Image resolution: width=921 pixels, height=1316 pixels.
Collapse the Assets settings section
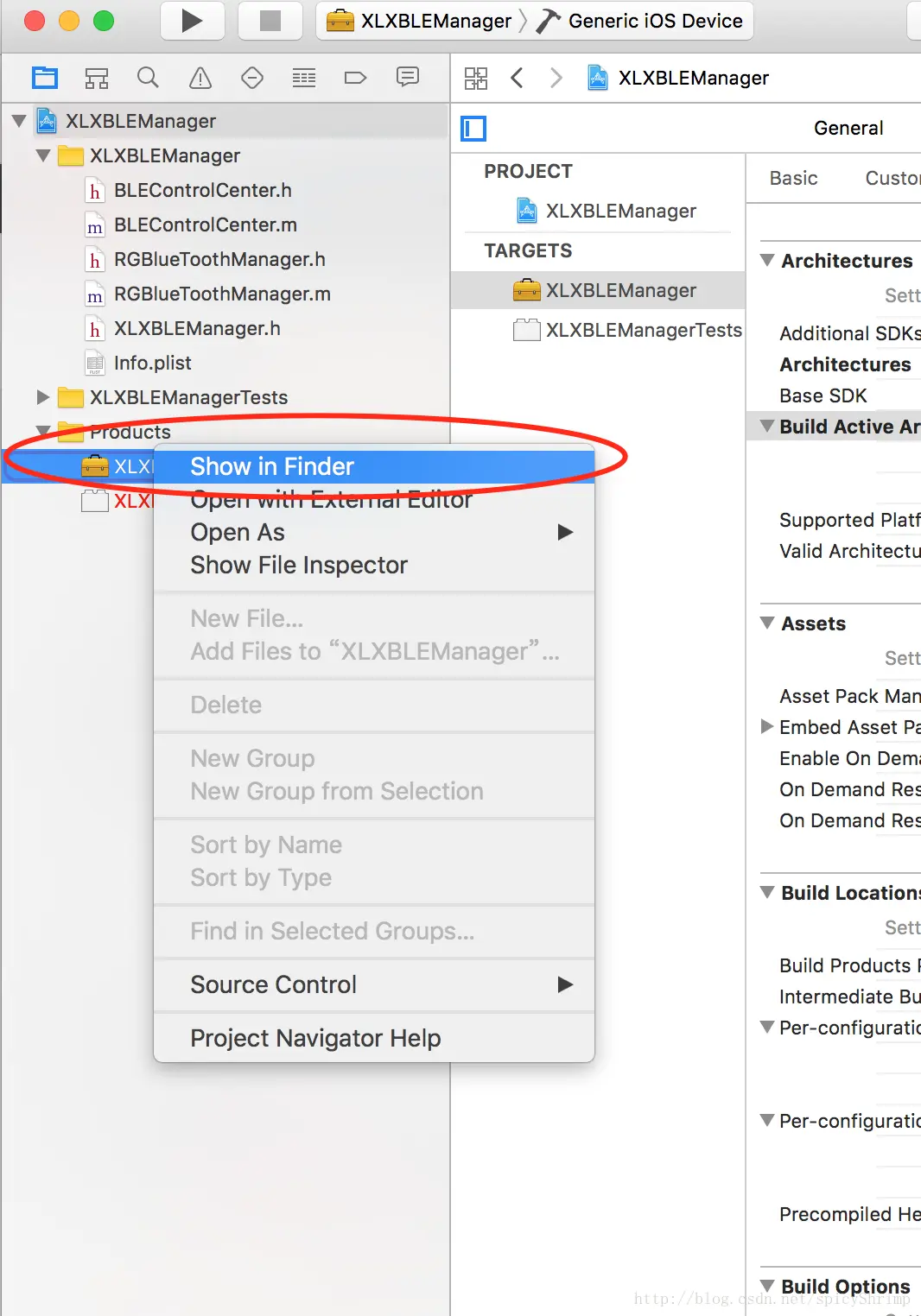(767, 623)
